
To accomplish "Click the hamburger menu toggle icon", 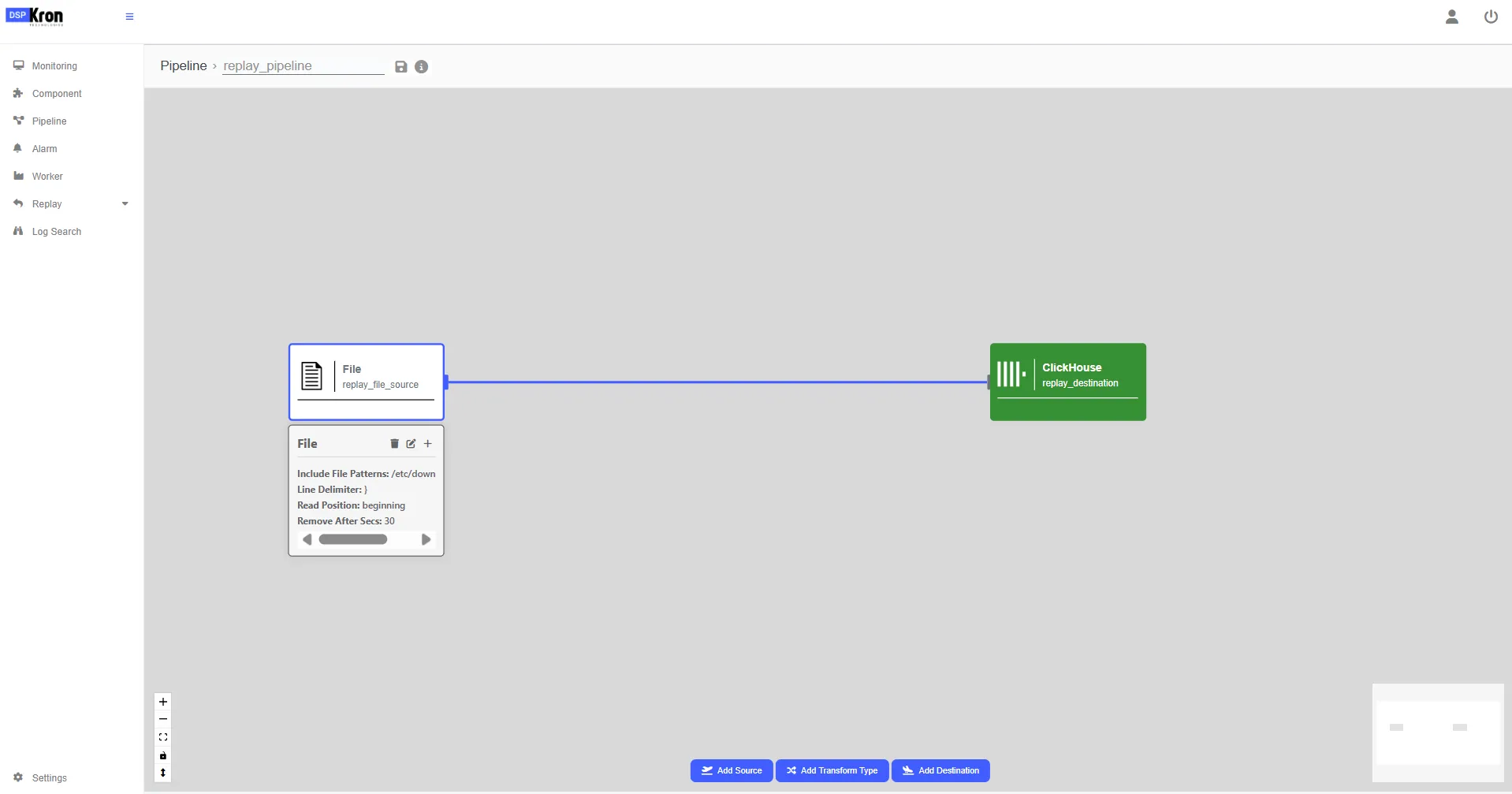I will coord(129,17).
